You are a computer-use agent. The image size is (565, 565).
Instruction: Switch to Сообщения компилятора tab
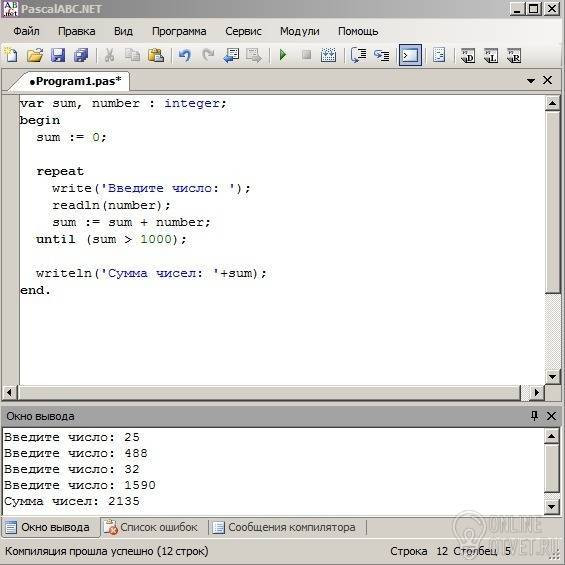[284, 528]
